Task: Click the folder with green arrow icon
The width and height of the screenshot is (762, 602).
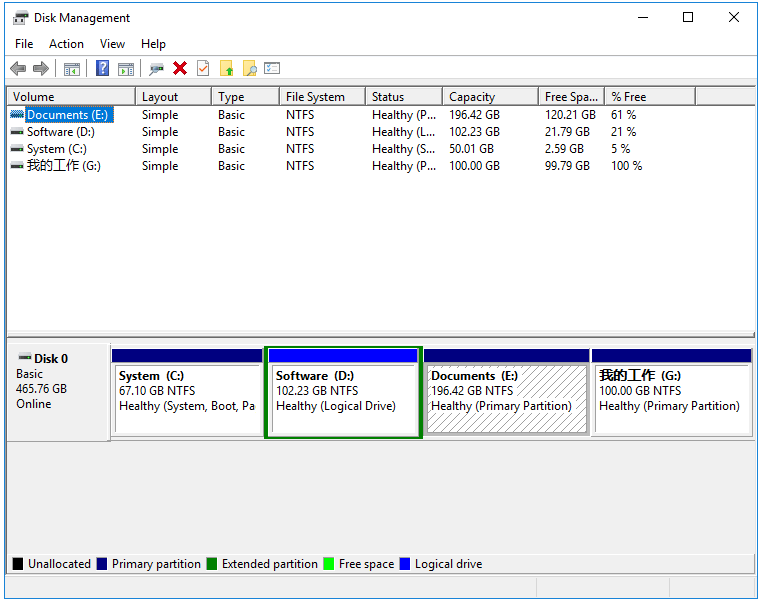Action: 226,69
